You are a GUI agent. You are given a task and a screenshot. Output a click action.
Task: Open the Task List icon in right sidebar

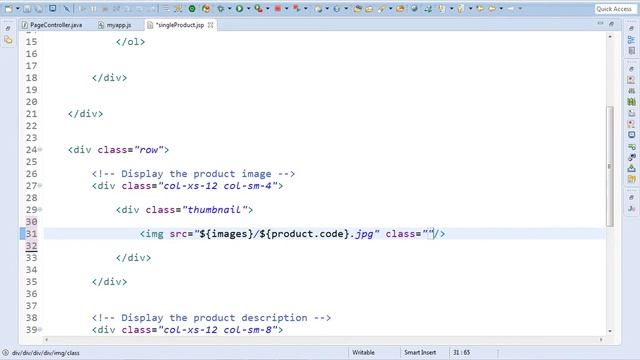[x=631, y=51]
